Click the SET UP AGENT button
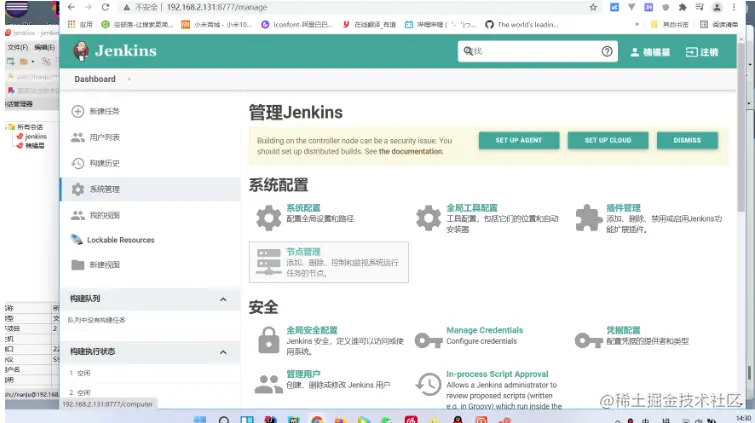Screen dimensions: 755x423 coord(519,140)
